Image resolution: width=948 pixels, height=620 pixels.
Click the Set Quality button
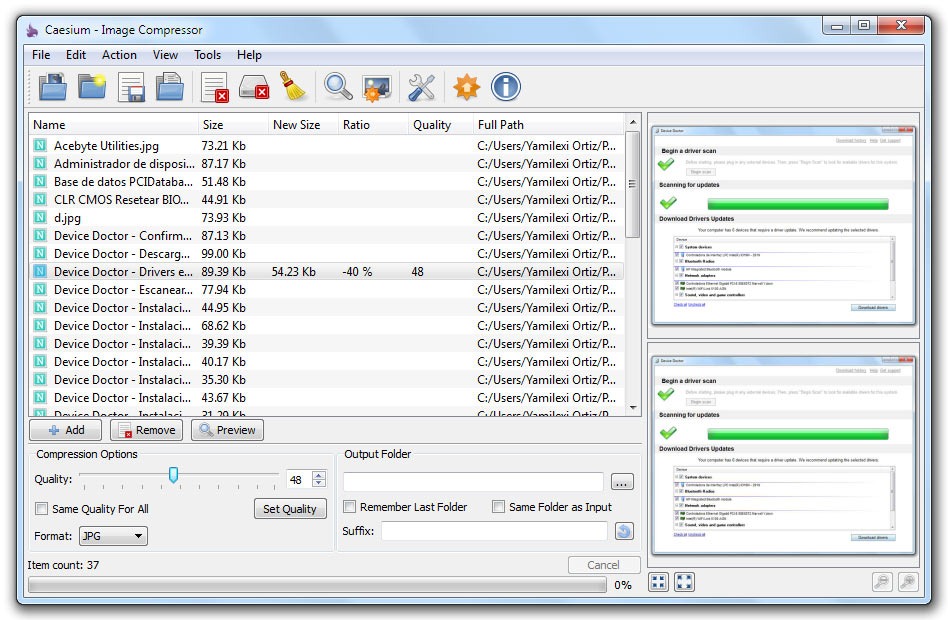290,509
